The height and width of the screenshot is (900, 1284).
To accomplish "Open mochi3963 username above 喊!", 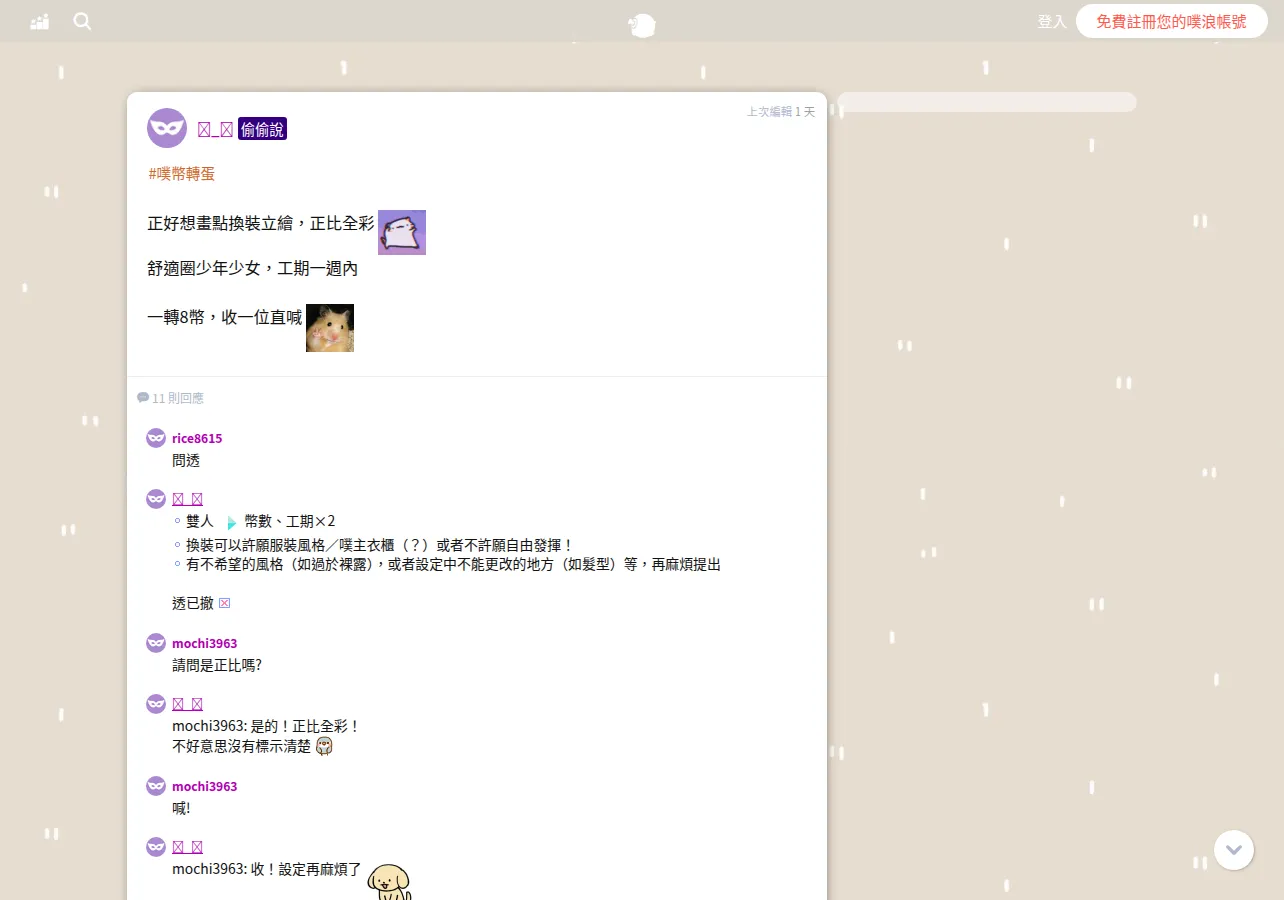I will pyautogui.click(x=205, y=787).
